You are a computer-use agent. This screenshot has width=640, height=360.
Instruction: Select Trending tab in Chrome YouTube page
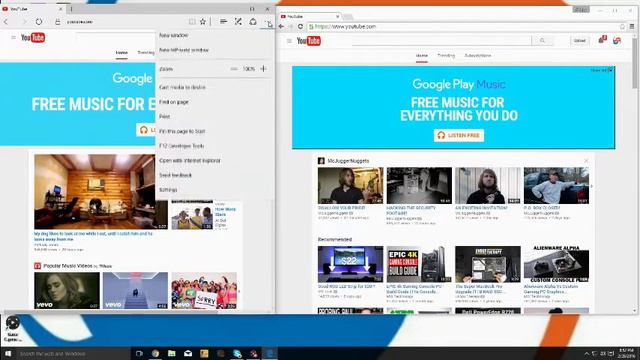click(x=446, y=56)
